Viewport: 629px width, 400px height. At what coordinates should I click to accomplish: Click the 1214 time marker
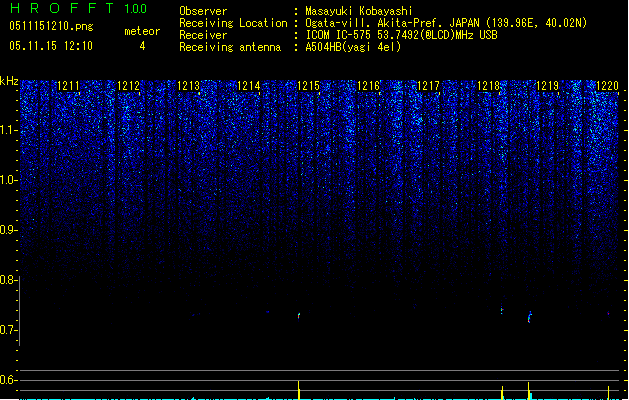click(x=249, y=86)
